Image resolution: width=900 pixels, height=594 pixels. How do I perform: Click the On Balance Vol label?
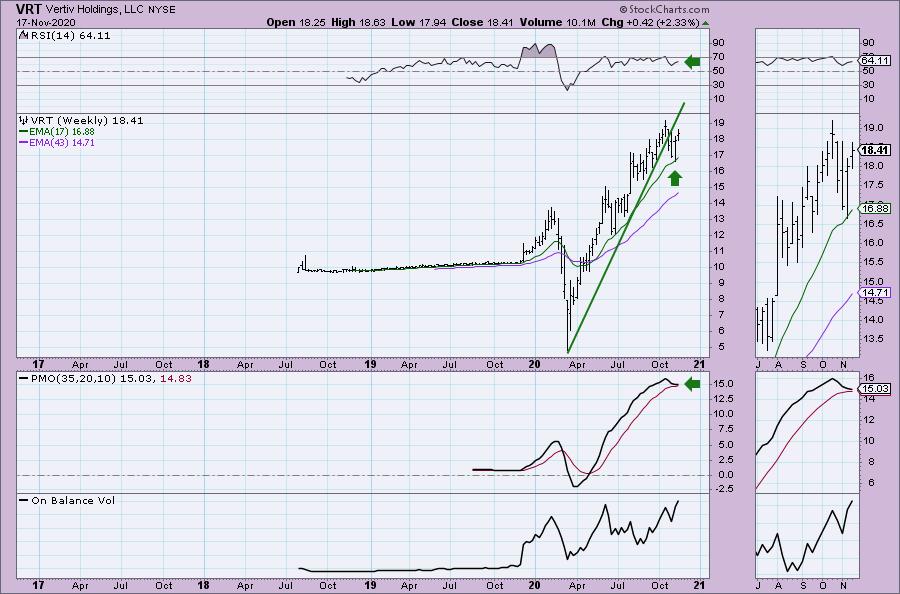(73, 500)
